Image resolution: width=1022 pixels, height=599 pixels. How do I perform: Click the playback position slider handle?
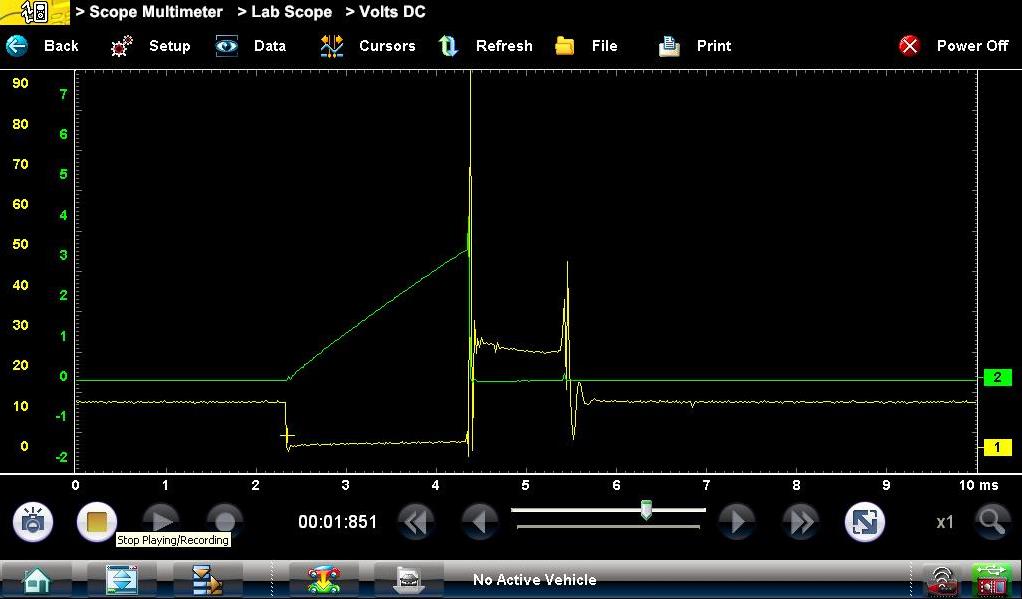pos(647,510)
